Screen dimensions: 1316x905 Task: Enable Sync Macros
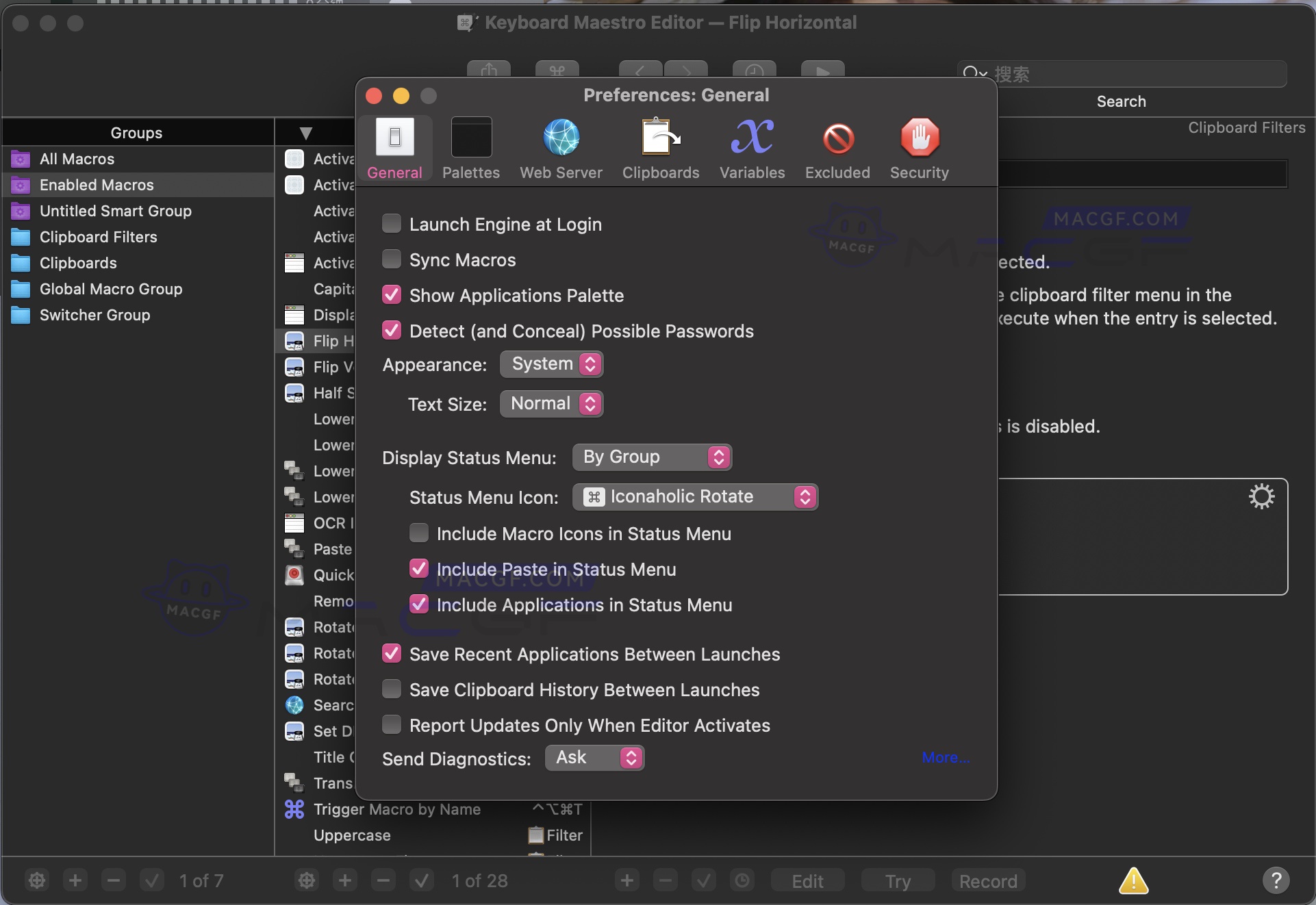pyautogui.click(x=391, y=259)
